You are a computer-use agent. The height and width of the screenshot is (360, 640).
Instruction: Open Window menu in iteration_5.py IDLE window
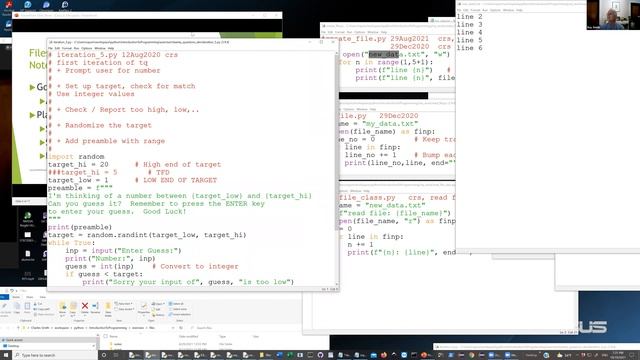pyautogui.click(x=100, y=48)
